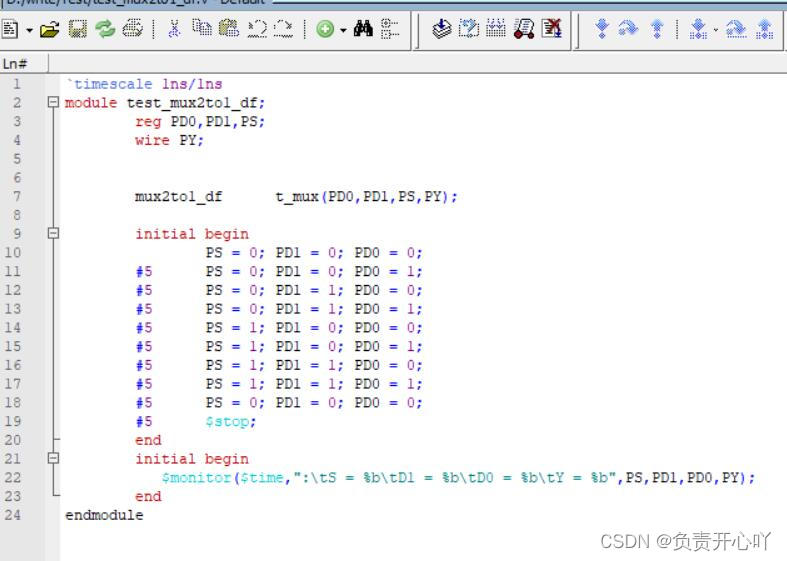The width and height of the screenshot is (787, 561).
Task: Click the 'module' keyword on line 2
Action: coord(91,103)
